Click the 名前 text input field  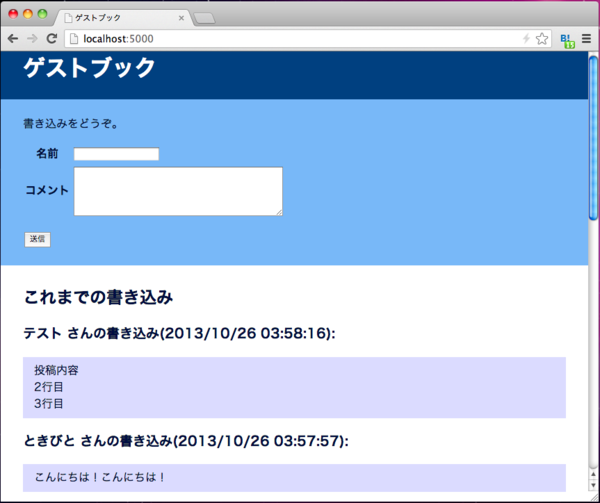[116, 154]
